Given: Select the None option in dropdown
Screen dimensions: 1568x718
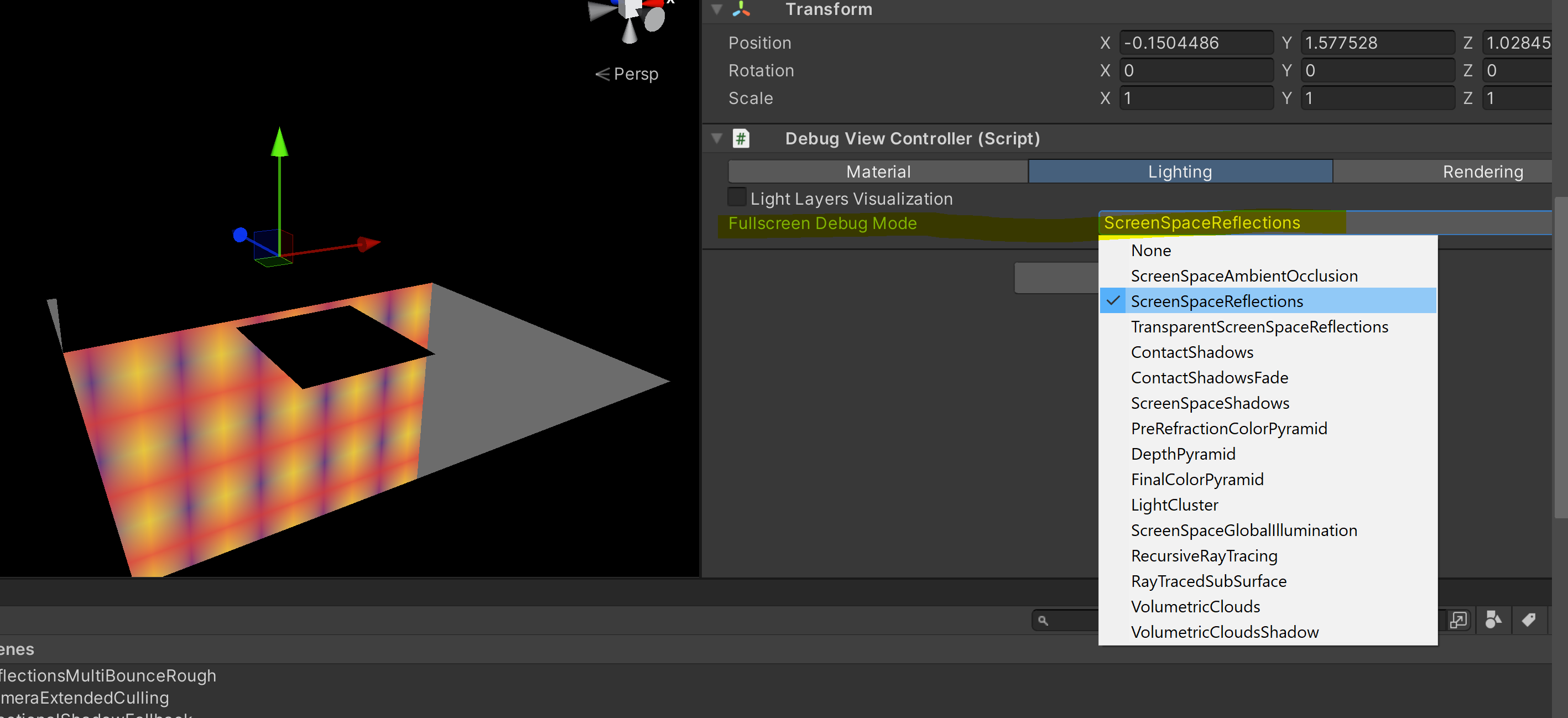Looking at the screenshot, I should click(1150, 250).
